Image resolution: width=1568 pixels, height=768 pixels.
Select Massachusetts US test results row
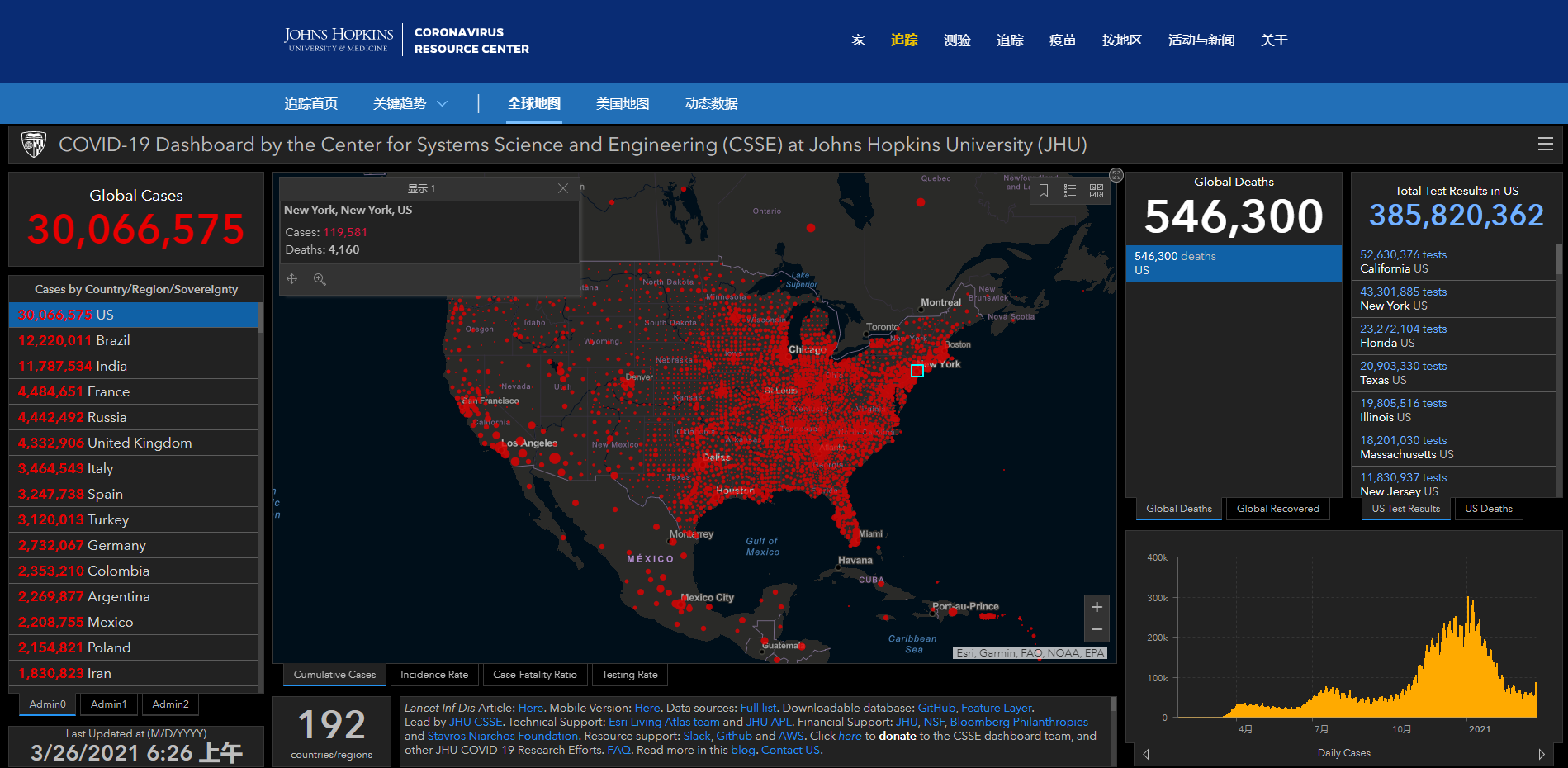pos(1454,448)
